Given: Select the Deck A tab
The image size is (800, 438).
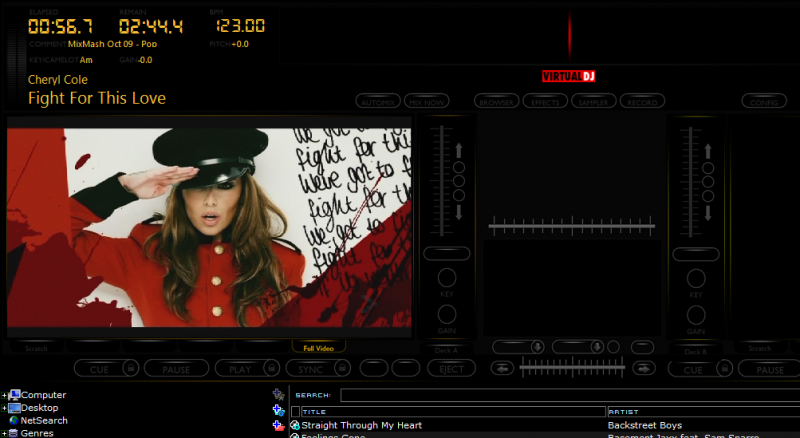Looking at the screenshot, I should (x=446, y=350).
